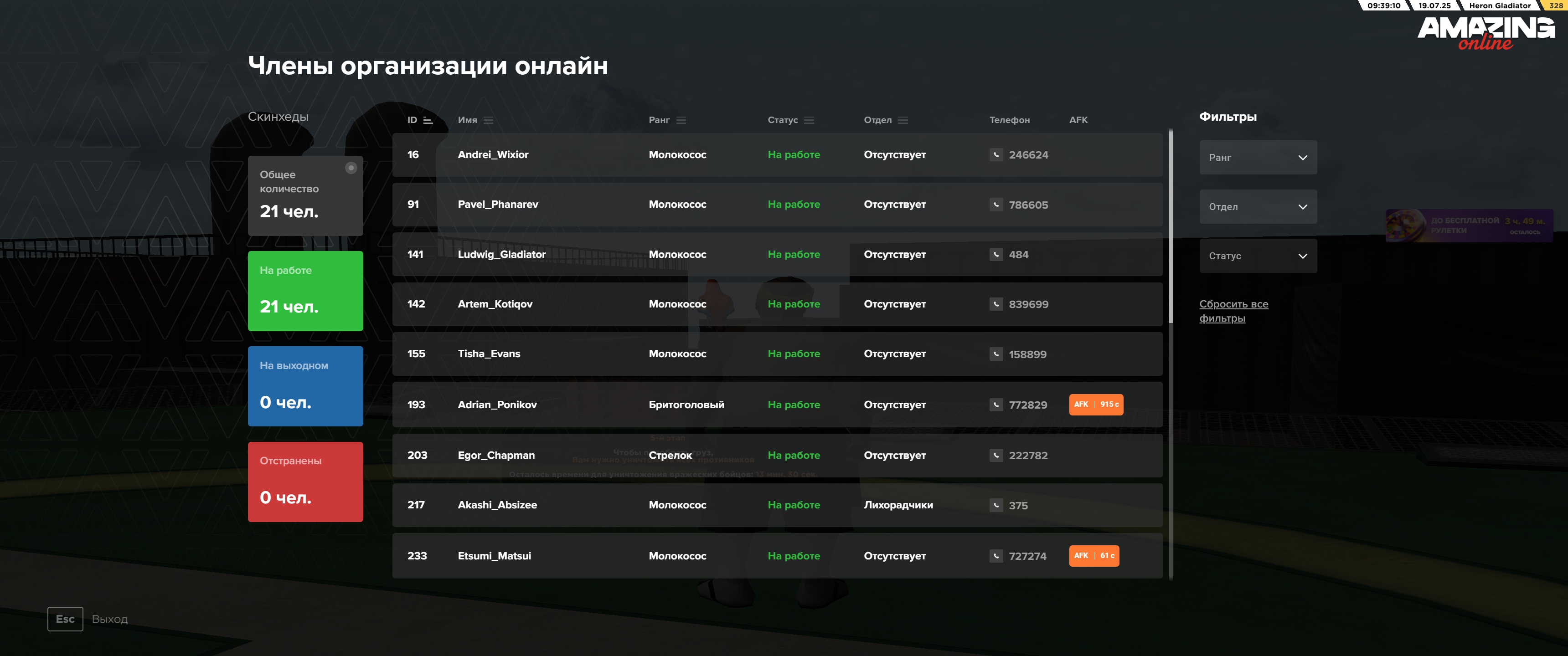
Task: Click the Отдел column sort icon
Action: pyautogui.click(x=903, y=120)
